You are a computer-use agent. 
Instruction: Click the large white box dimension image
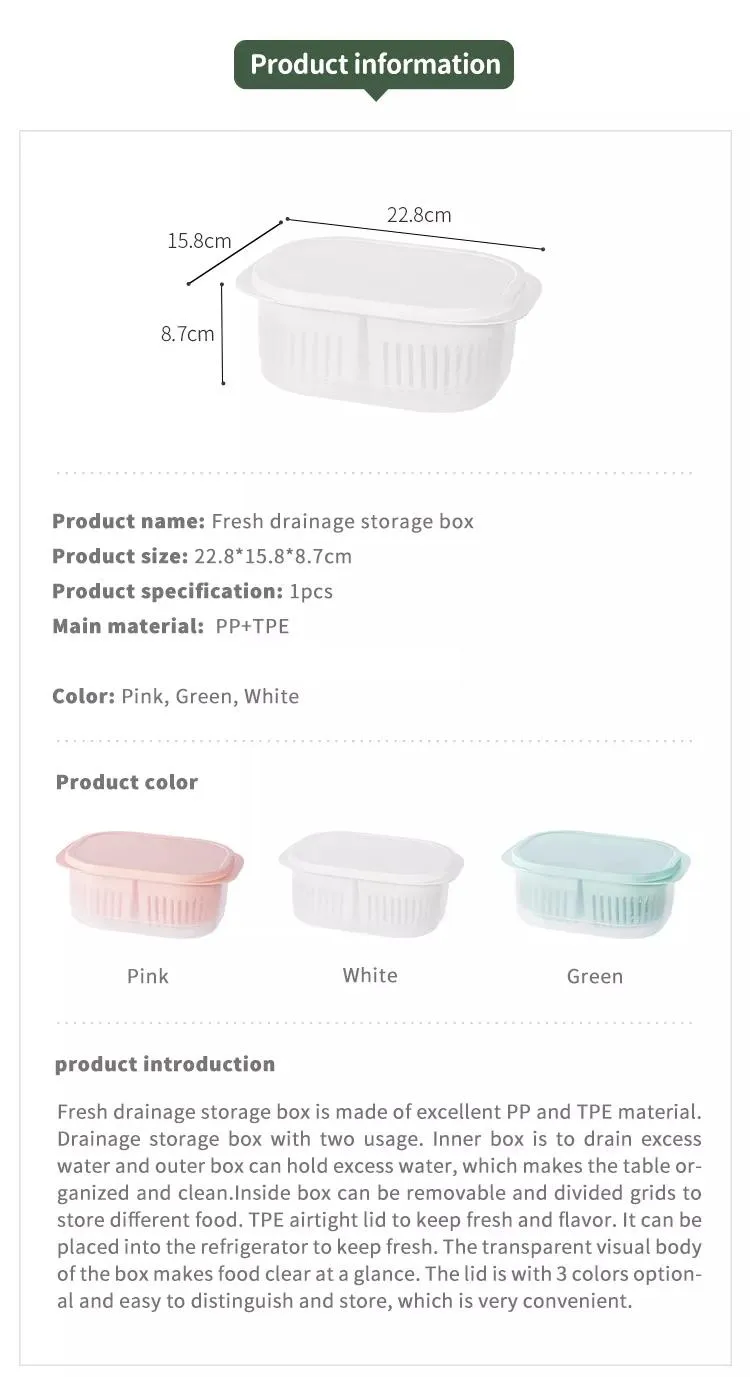(x=389, y=324)
